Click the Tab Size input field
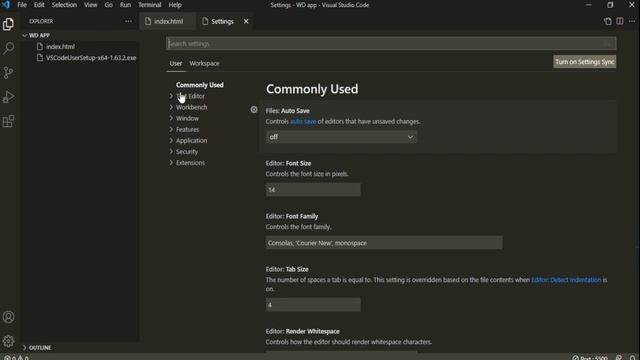The width and height of the screenshot is (640, 360). (313, 305)
